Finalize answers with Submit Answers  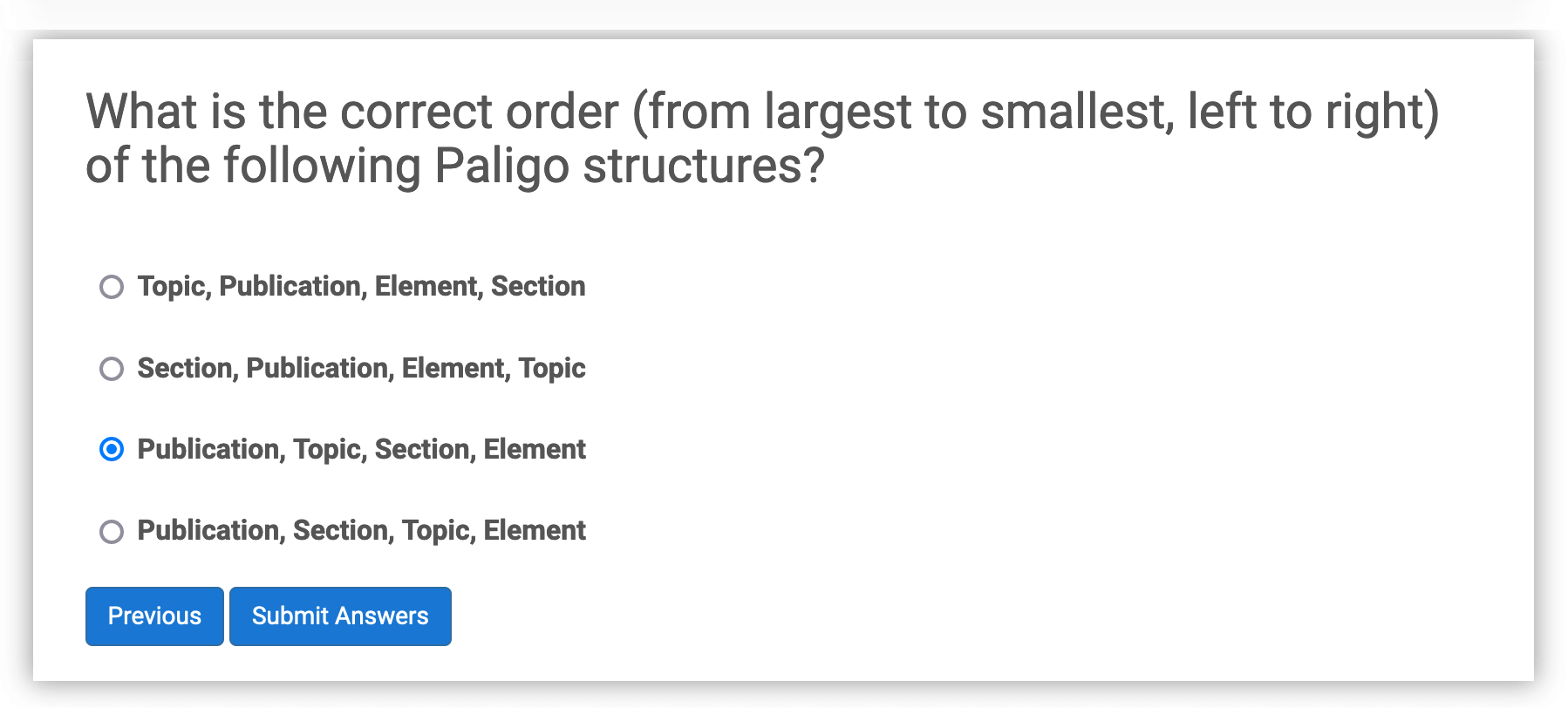coord(340,616)
